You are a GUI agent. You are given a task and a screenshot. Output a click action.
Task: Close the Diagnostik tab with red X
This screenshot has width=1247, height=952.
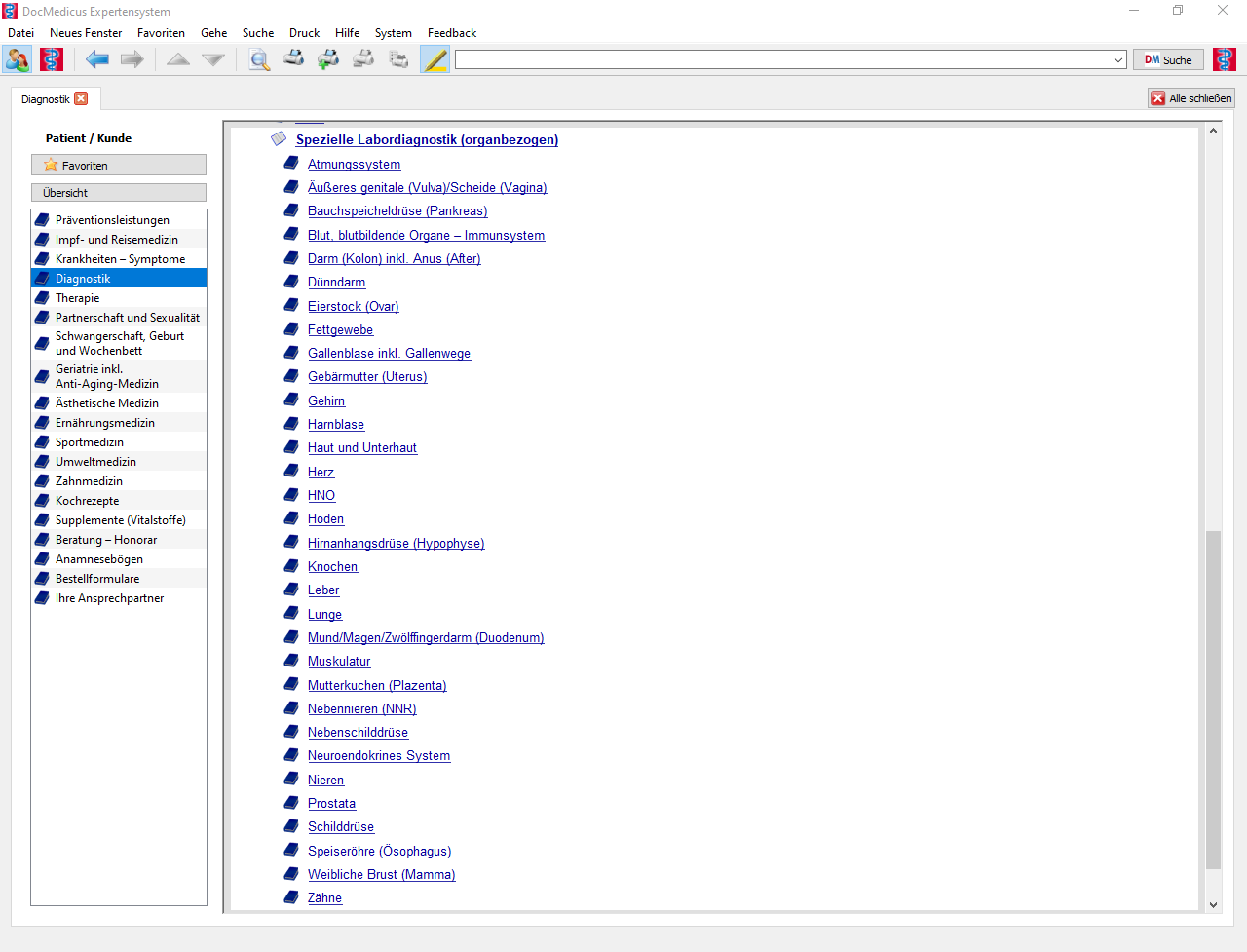pyautogui.click(x=81, y=98)
